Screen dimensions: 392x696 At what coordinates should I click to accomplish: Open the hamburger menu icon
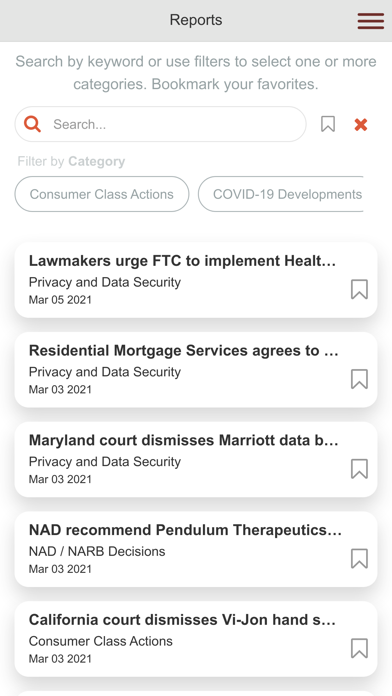pos(370,21)
